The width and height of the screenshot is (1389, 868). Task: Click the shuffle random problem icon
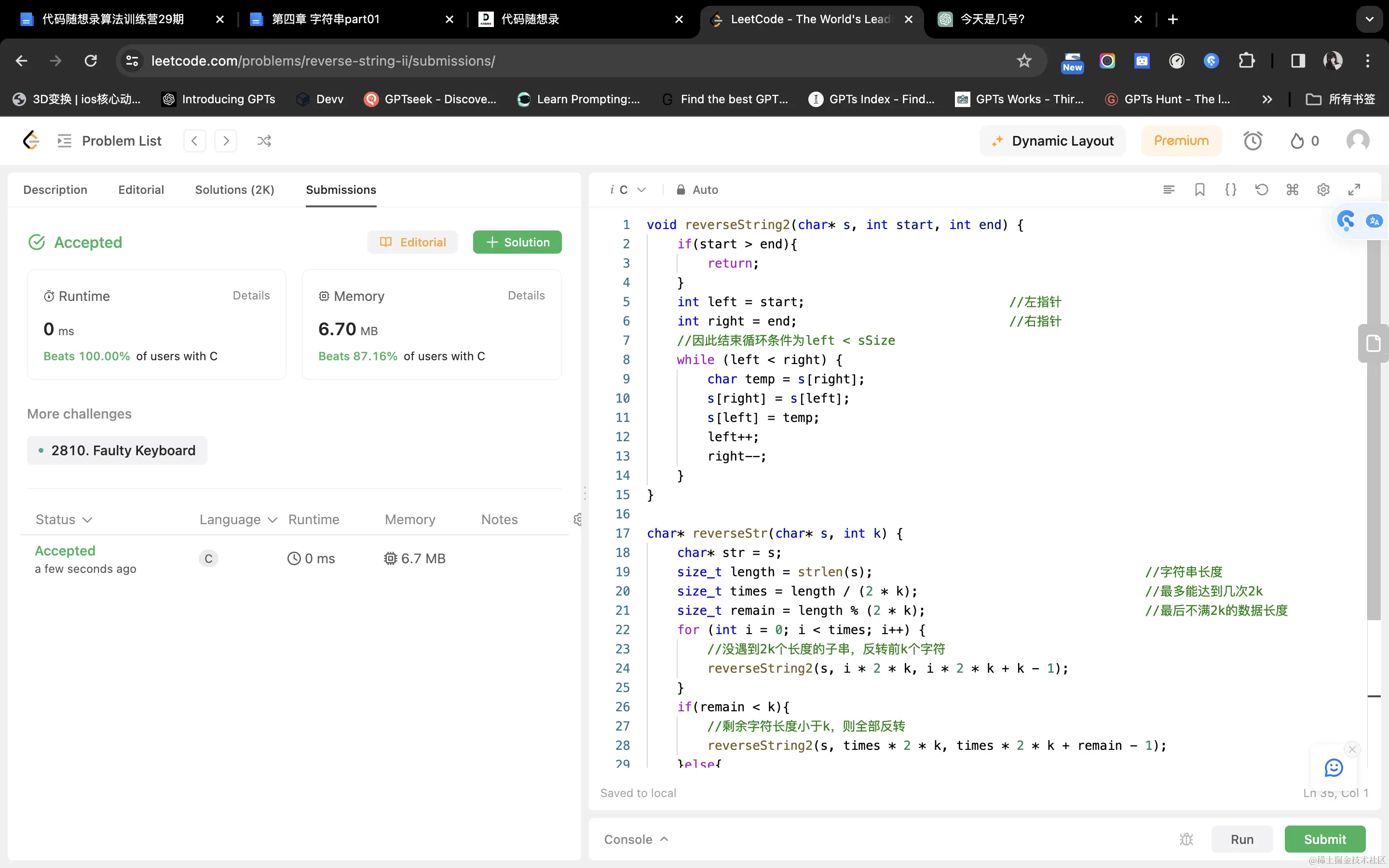pyautogui.click(x=264, y=141)
